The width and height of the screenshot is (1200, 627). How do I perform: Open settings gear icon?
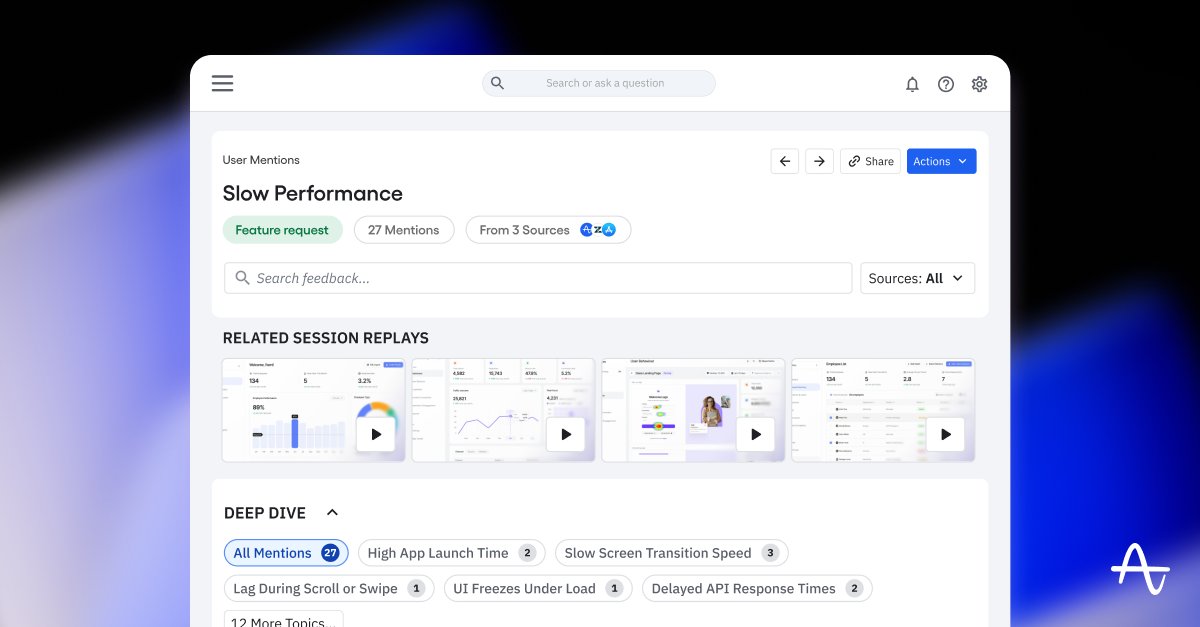coord(980,84)
